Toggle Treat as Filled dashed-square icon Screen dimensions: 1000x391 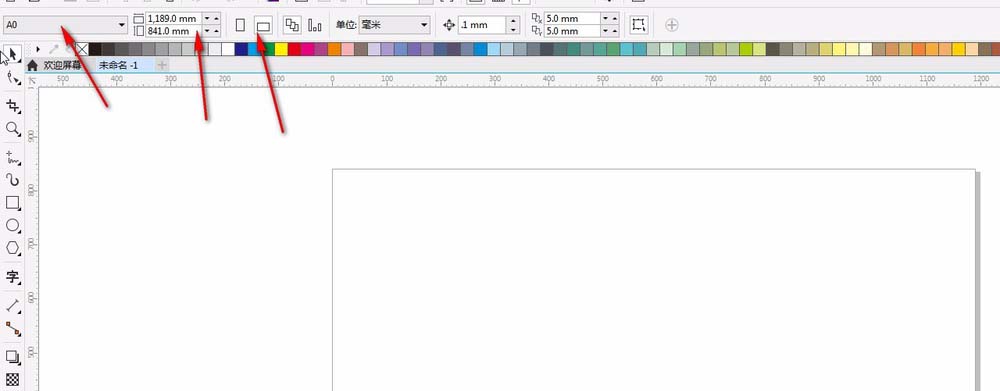coord(638,25)
